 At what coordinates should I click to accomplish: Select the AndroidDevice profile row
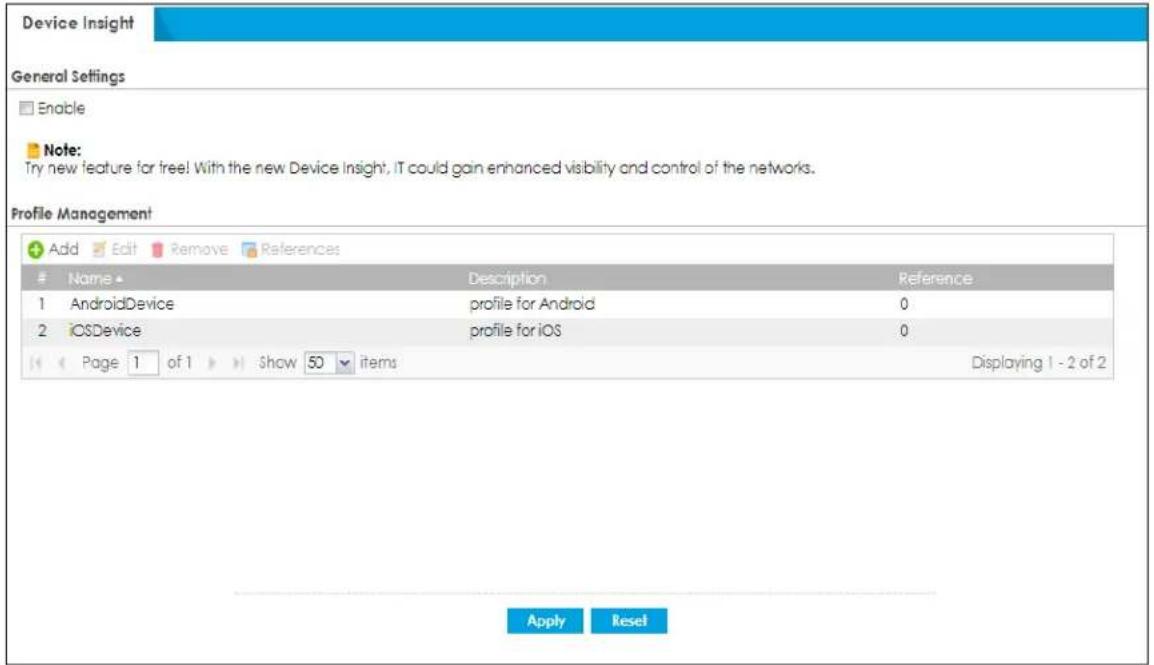(567, 304)
